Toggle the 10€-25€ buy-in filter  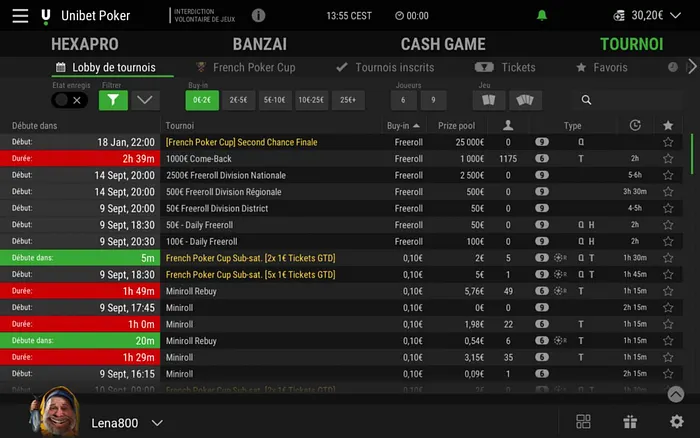coord(311,100)
